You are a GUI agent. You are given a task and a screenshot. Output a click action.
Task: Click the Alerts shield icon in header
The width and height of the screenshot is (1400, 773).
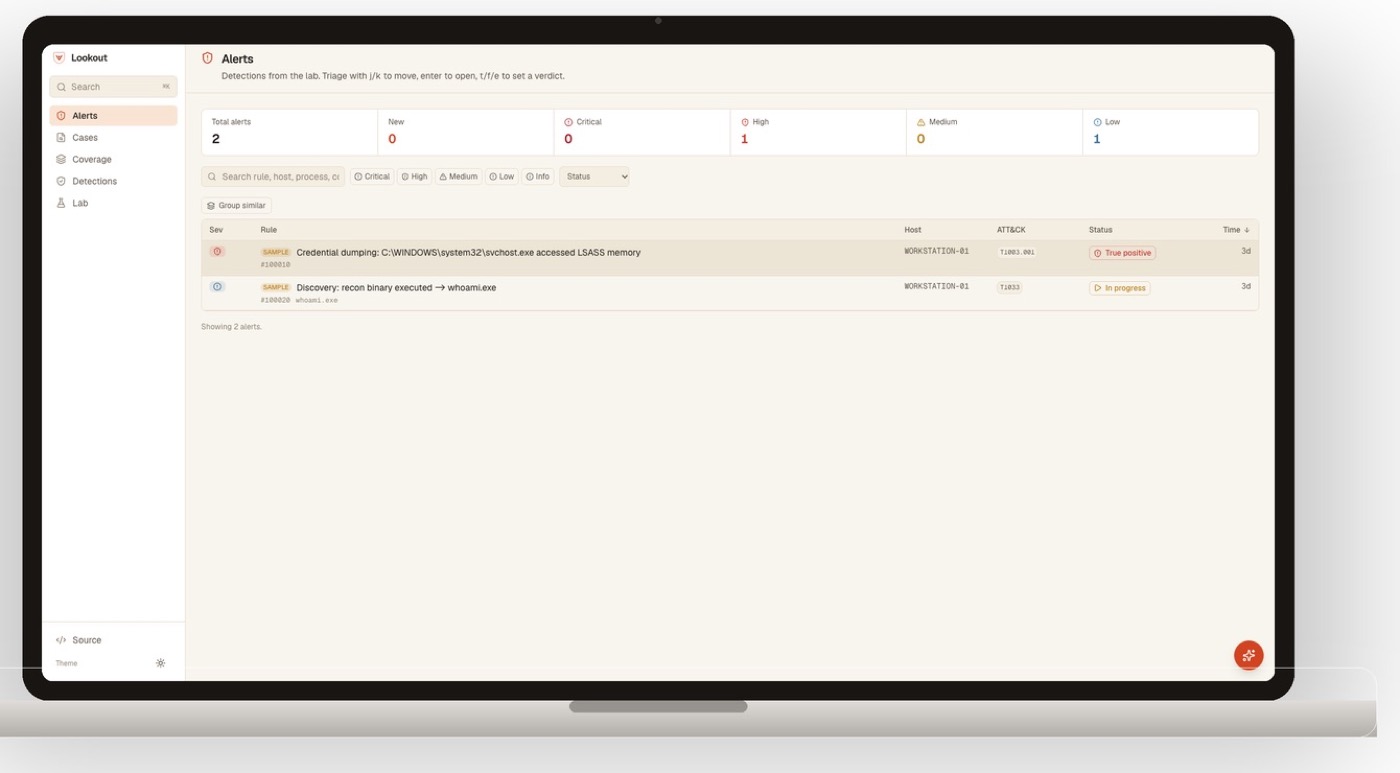point(208,58)
